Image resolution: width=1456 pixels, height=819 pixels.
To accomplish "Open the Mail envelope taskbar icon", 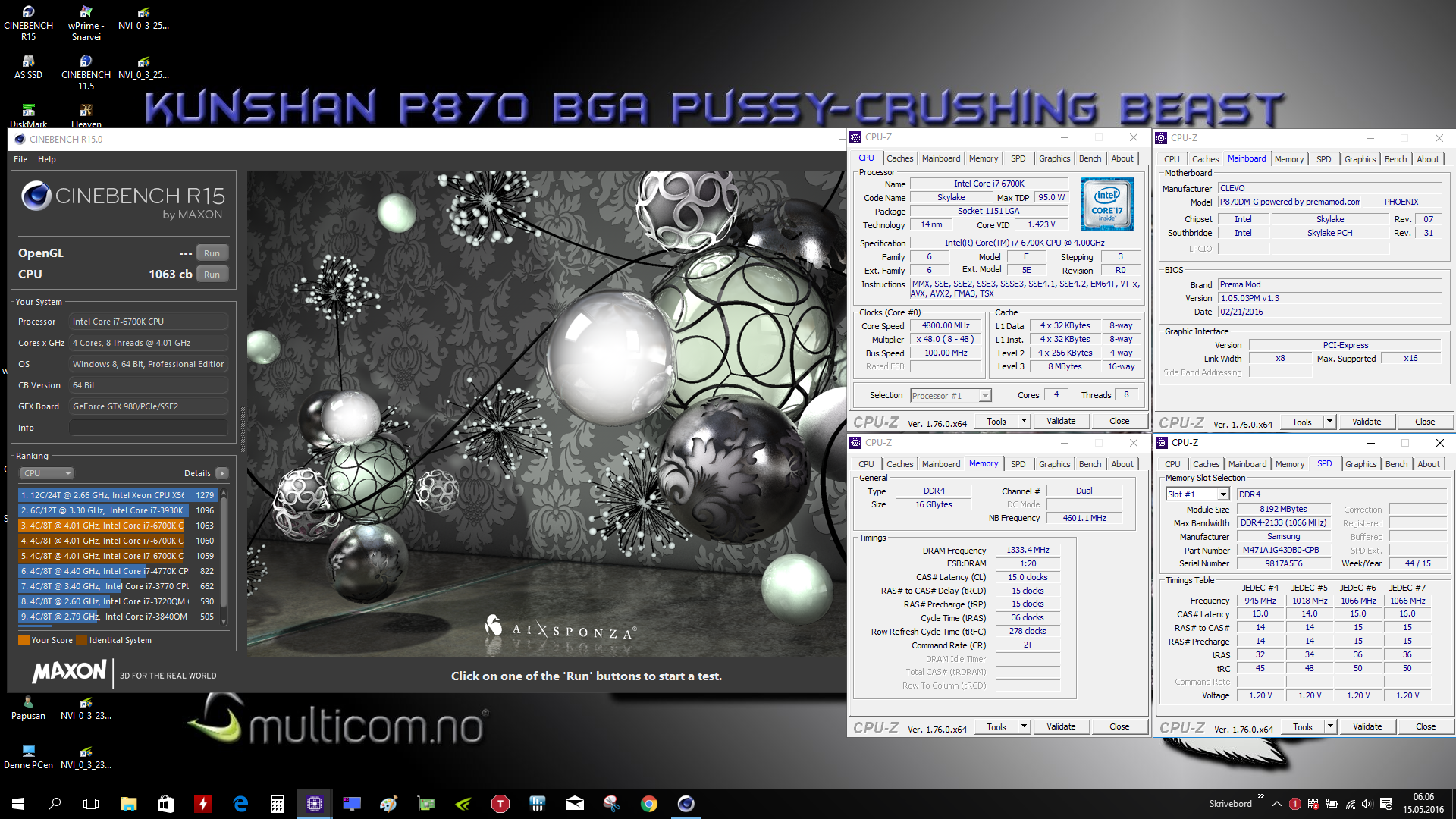I will tap(574, 804).
